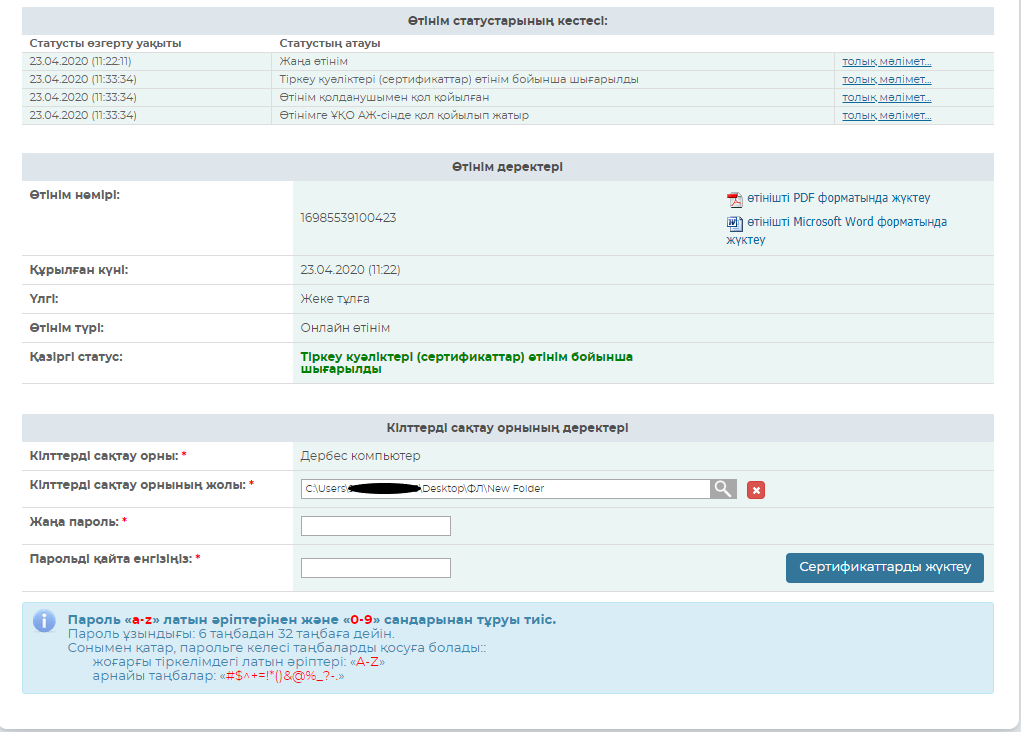1021x732 pixels.
Task: Click the 'Үлгі:' label
Action: pos(44,299)
